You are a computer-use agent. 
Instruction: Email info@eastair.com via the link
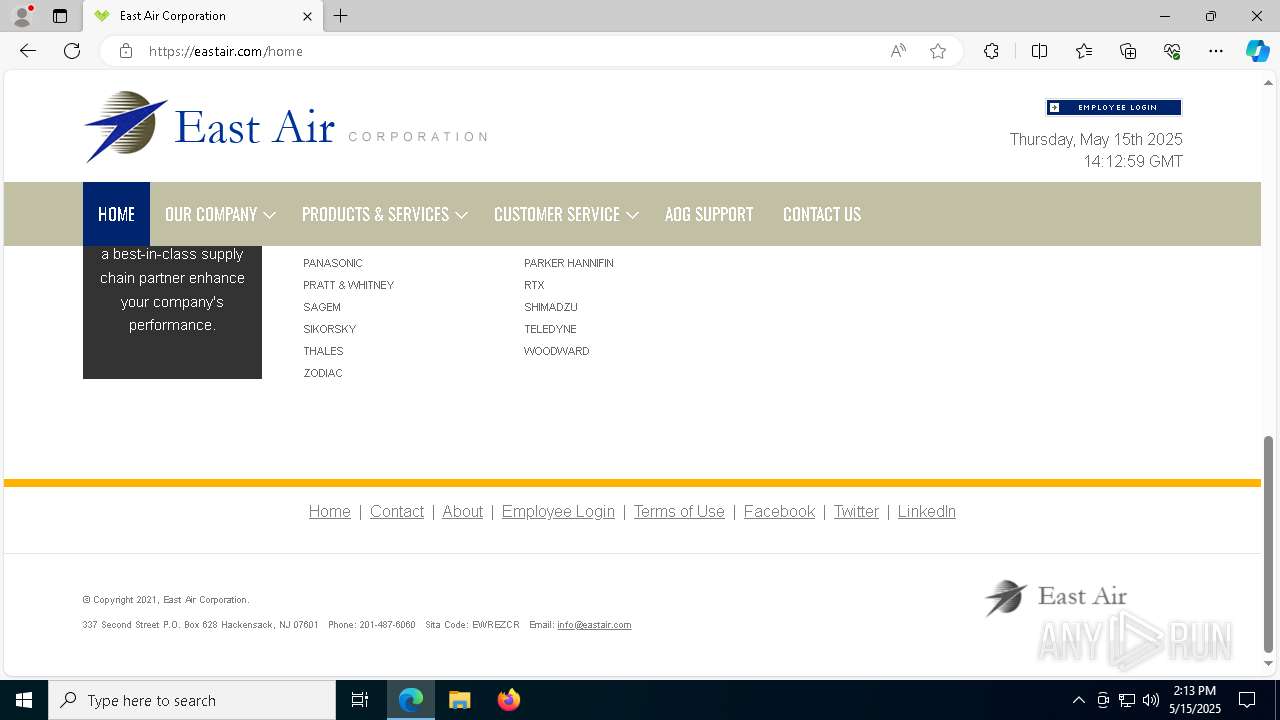tap(594, 625)
